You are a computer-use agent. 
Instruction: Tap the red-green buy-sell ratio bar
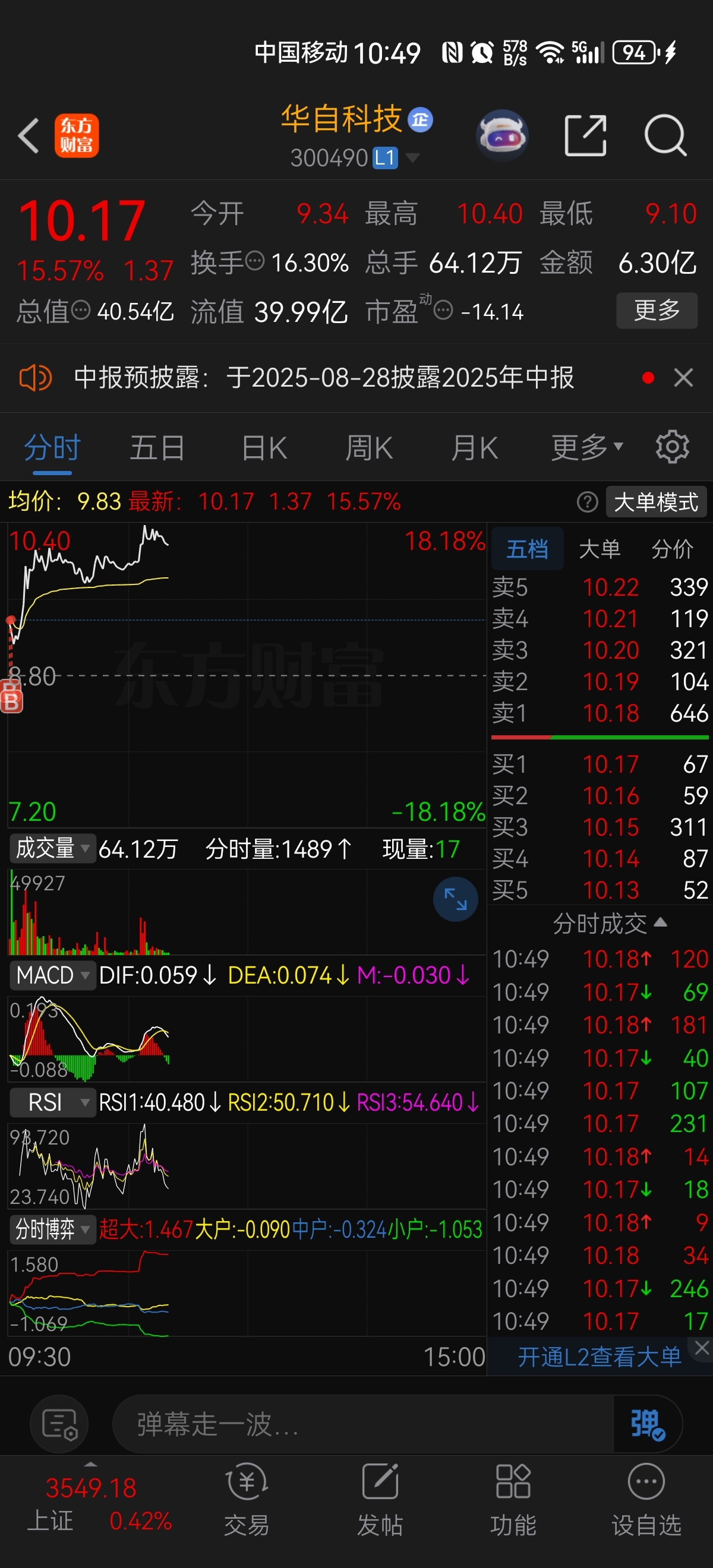pos(600,737)
